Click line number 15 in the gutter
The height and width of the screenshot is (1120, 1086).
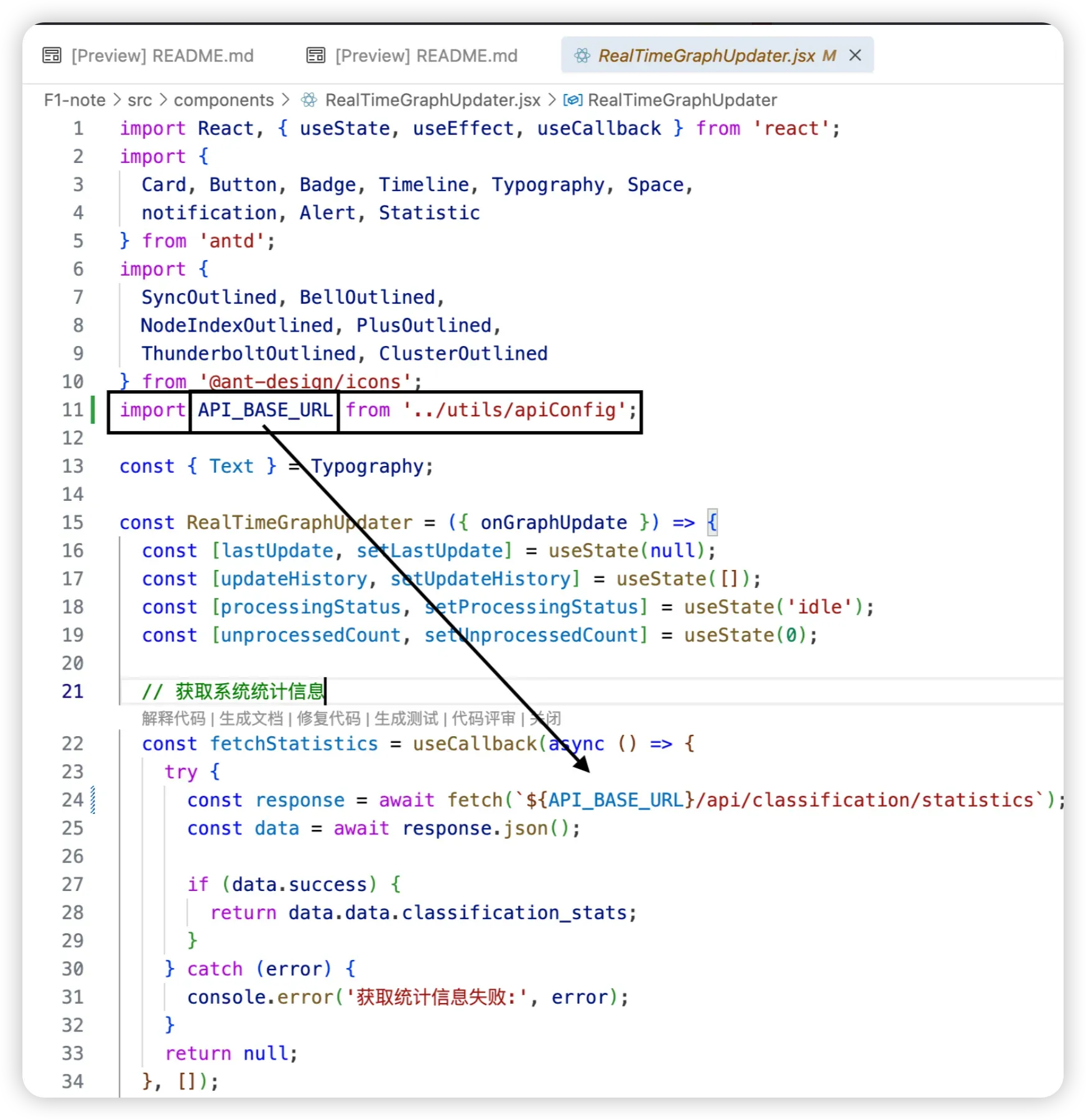73,523
